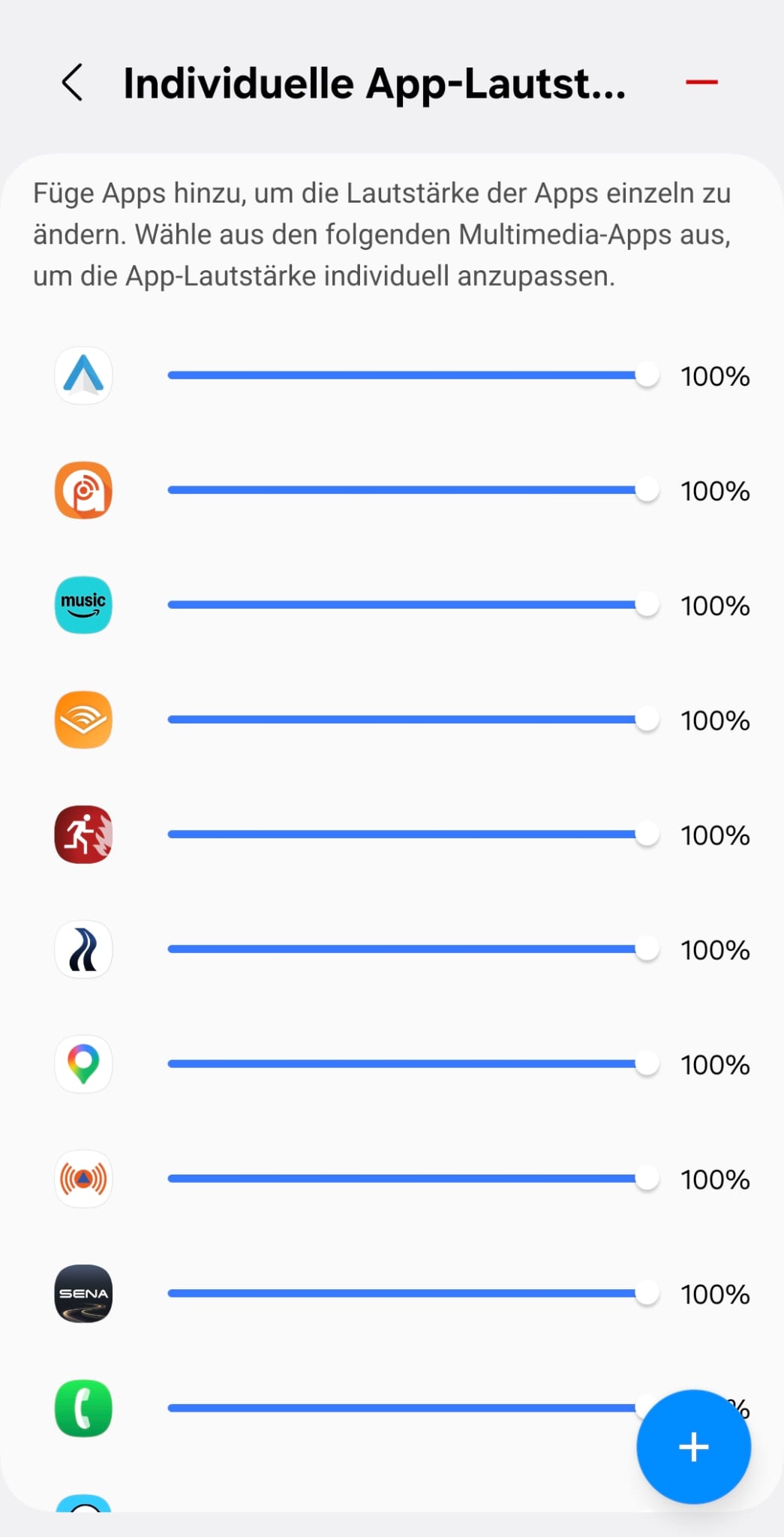The image size is (784, 1537).
Task: Tap the Android Auto app icon
Action: (83, 375)
